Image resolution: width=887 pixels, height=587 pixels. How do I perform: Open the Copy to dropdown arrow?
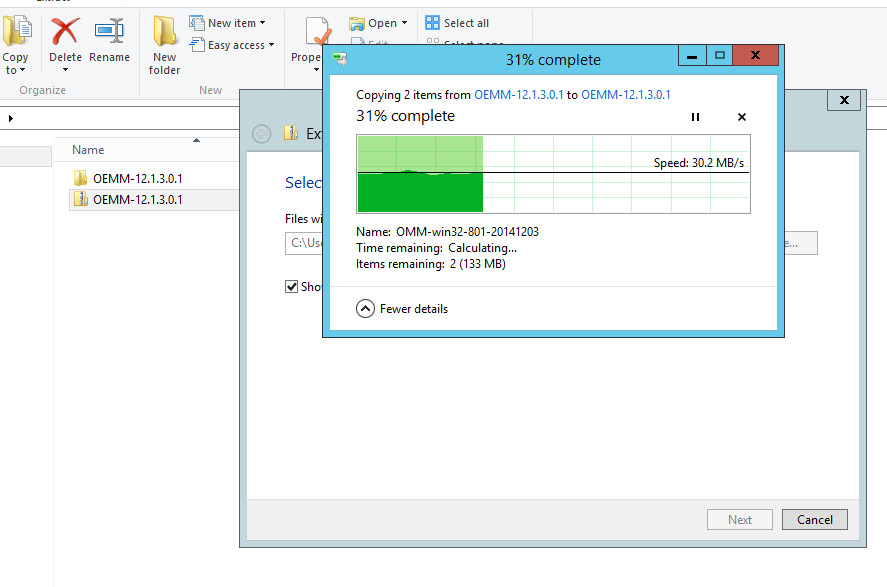point(23,70)
